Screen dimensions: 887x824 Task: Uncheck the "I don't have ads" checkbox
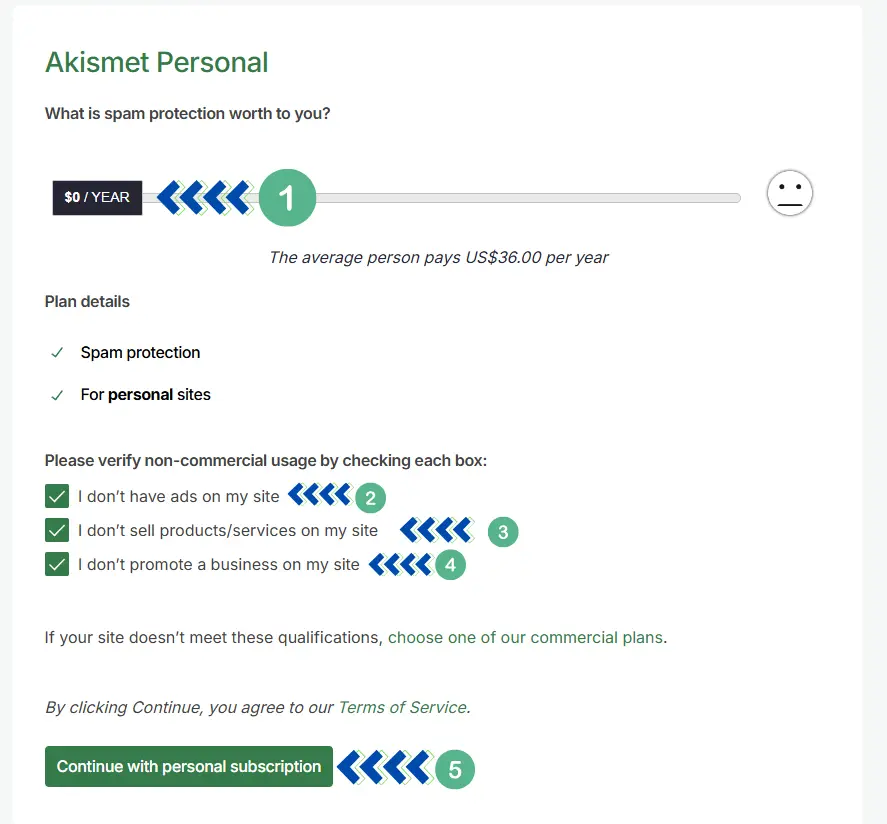57,497
